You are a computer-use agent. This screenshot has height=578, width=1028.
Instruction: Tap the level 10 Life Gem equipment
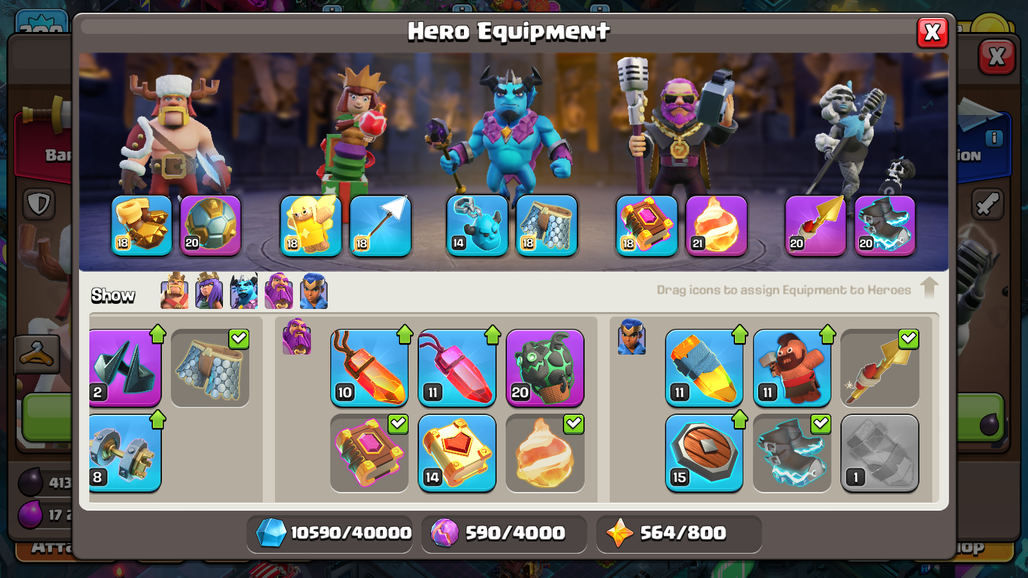tap(369, 368)
